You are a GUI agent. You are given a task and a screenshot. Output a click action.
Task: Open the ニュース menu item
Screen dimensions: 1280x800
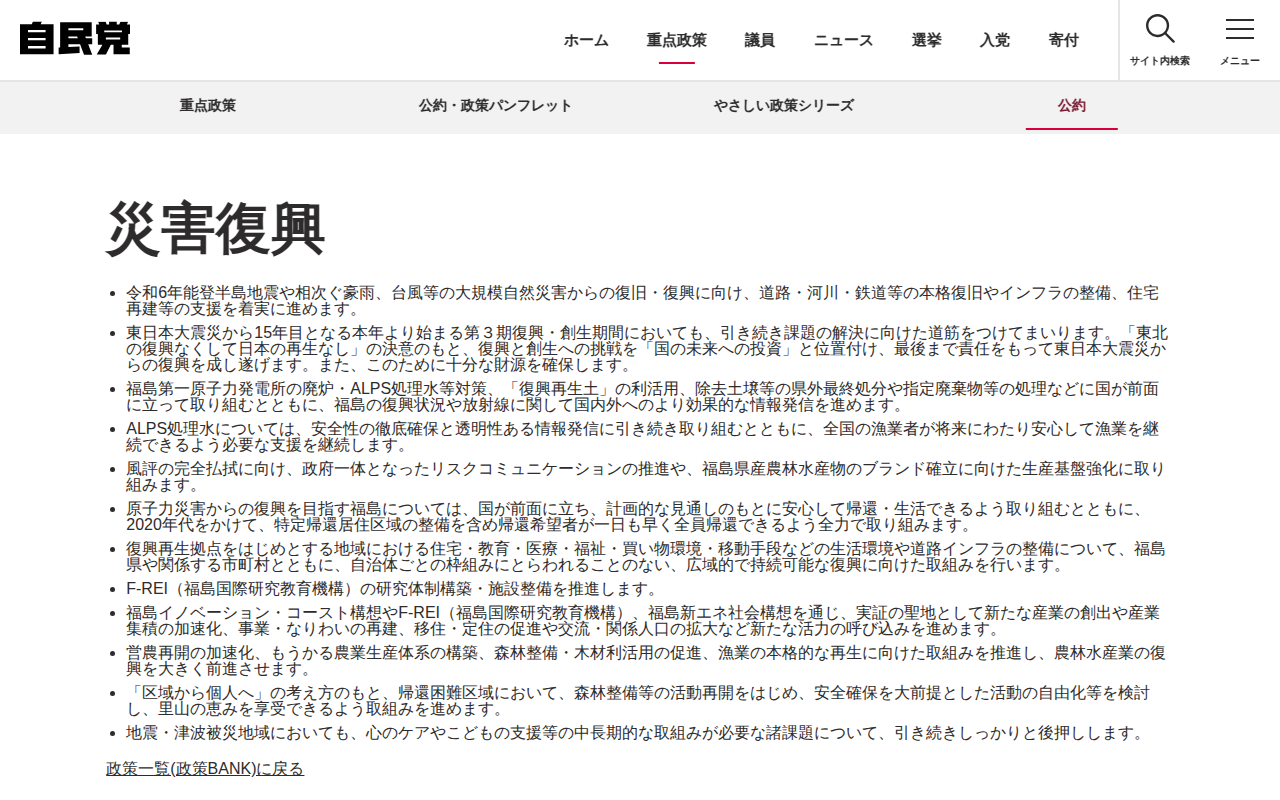point(843,40)
